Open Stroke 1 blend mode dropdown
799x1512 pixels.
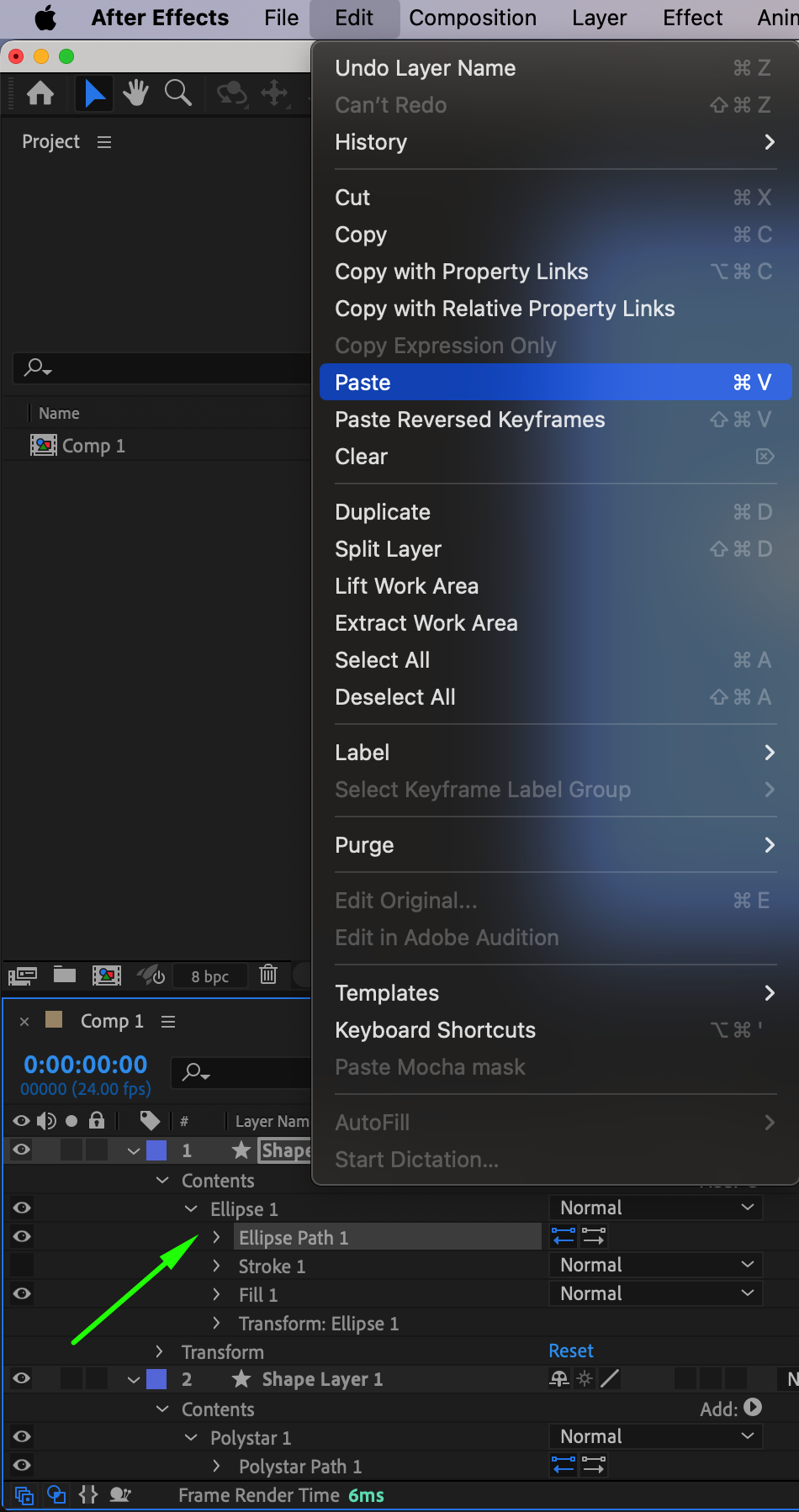pyautogui.click(x=656, y=1265)
